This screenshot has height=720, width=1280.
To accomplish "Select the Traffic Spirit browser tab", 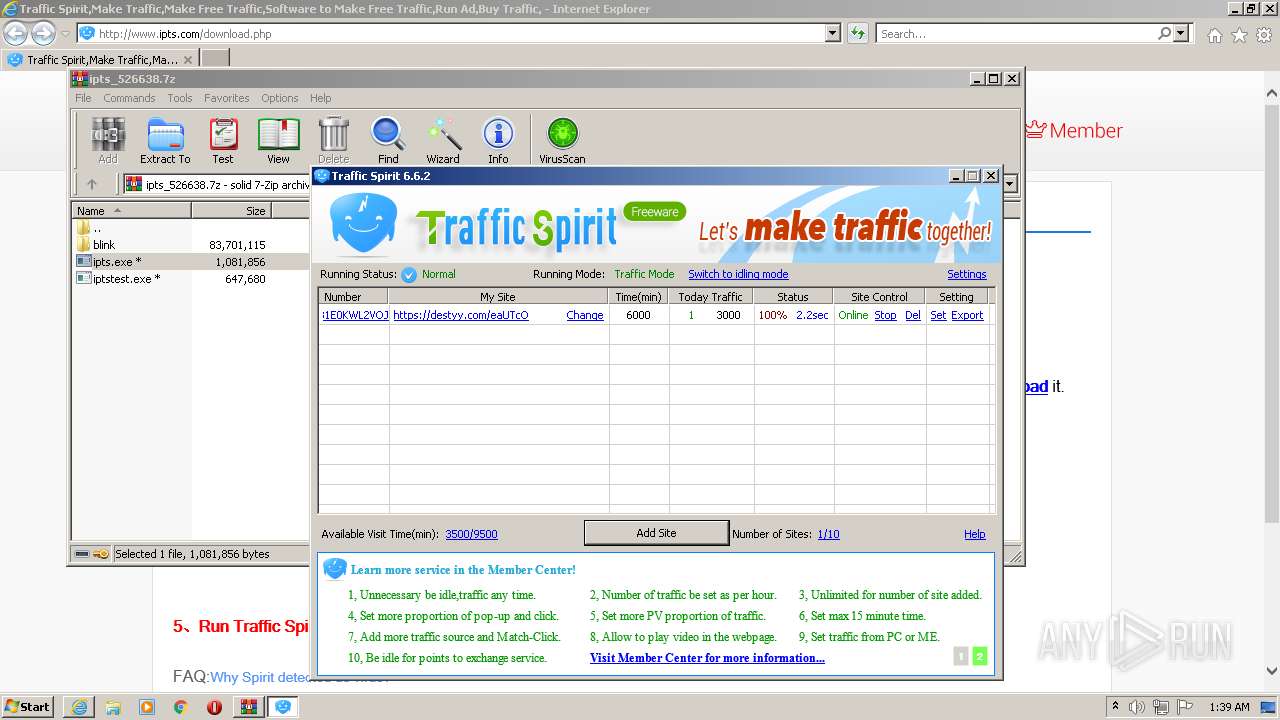I will point(100,60).
